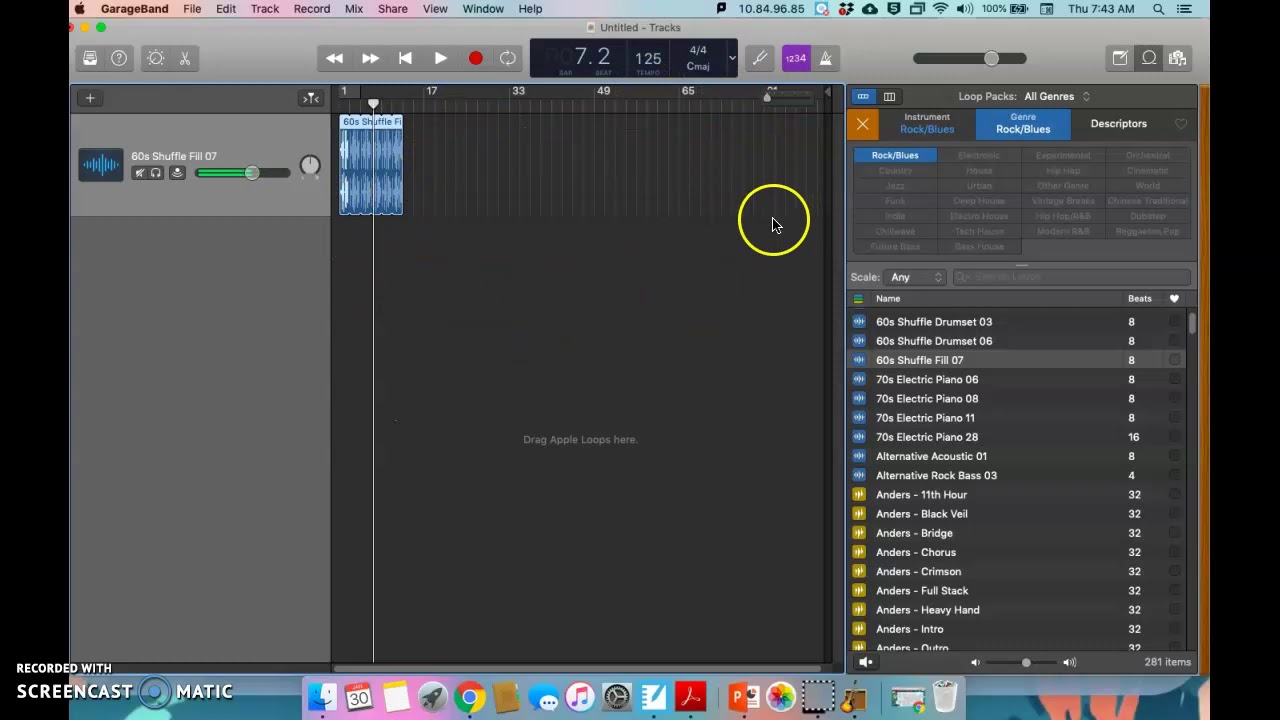Toggle Cycle mode
Image resolution: width=1280 pixels, height=720 pixels.
pos(508,58)
